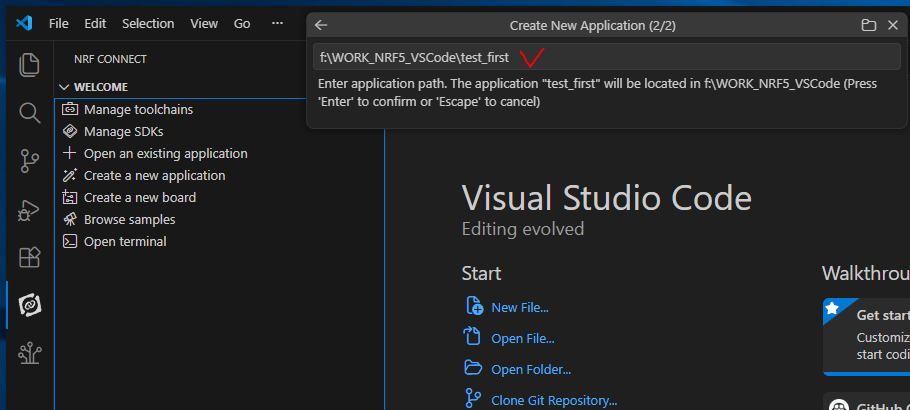Click the New File icon

474,305
